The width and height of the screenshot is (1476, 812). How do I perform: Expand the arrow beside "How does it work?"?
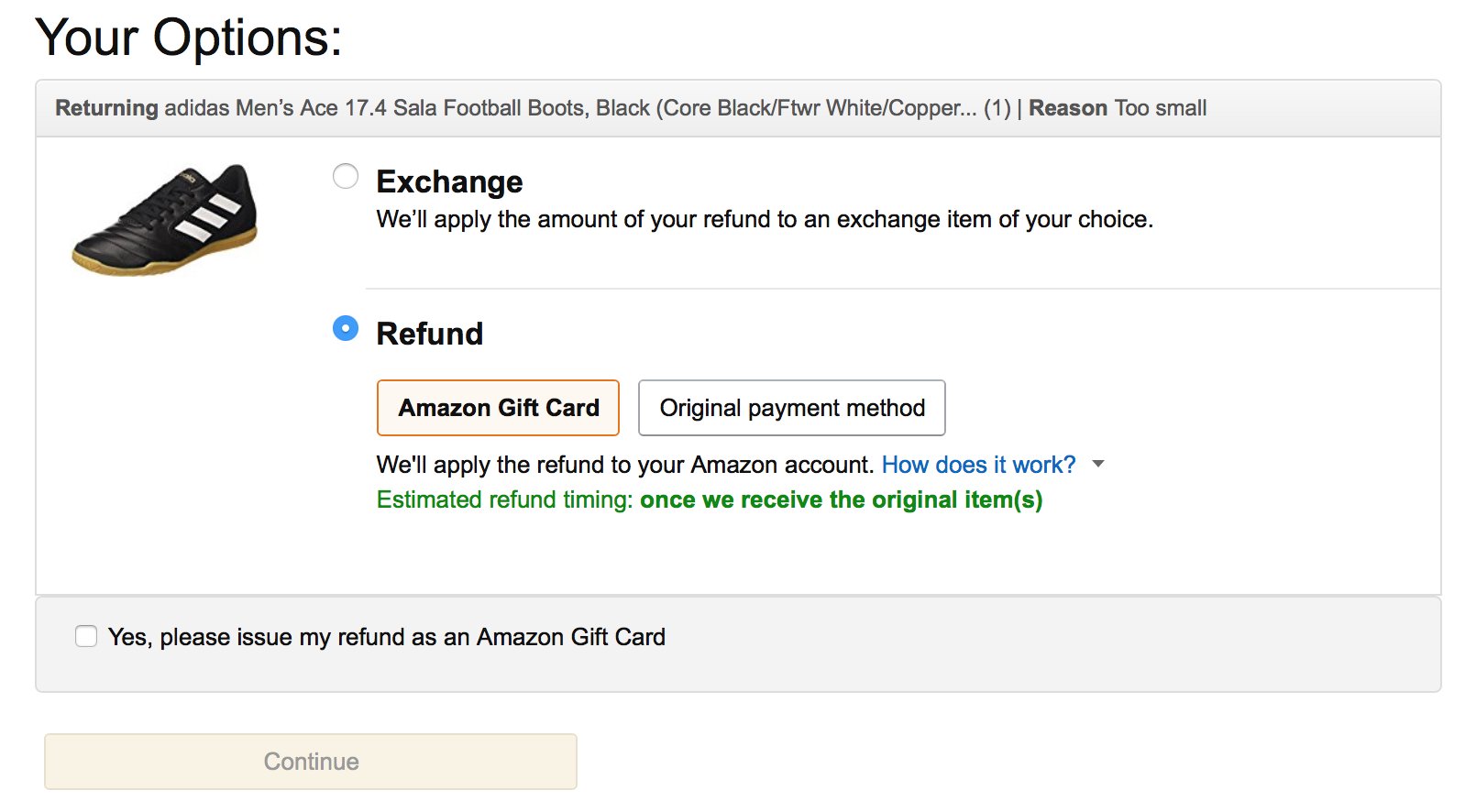pyautogui.click(x=1098, y=464)
